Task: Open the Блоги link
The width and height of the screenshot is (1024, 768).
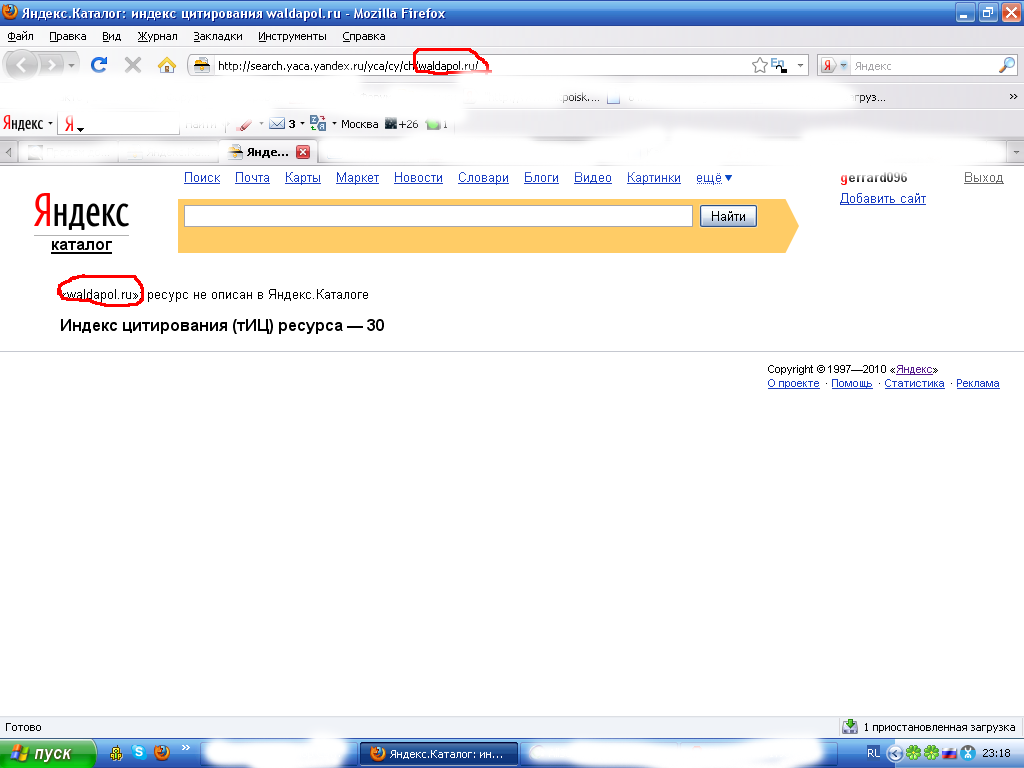Action: point(541,178)
